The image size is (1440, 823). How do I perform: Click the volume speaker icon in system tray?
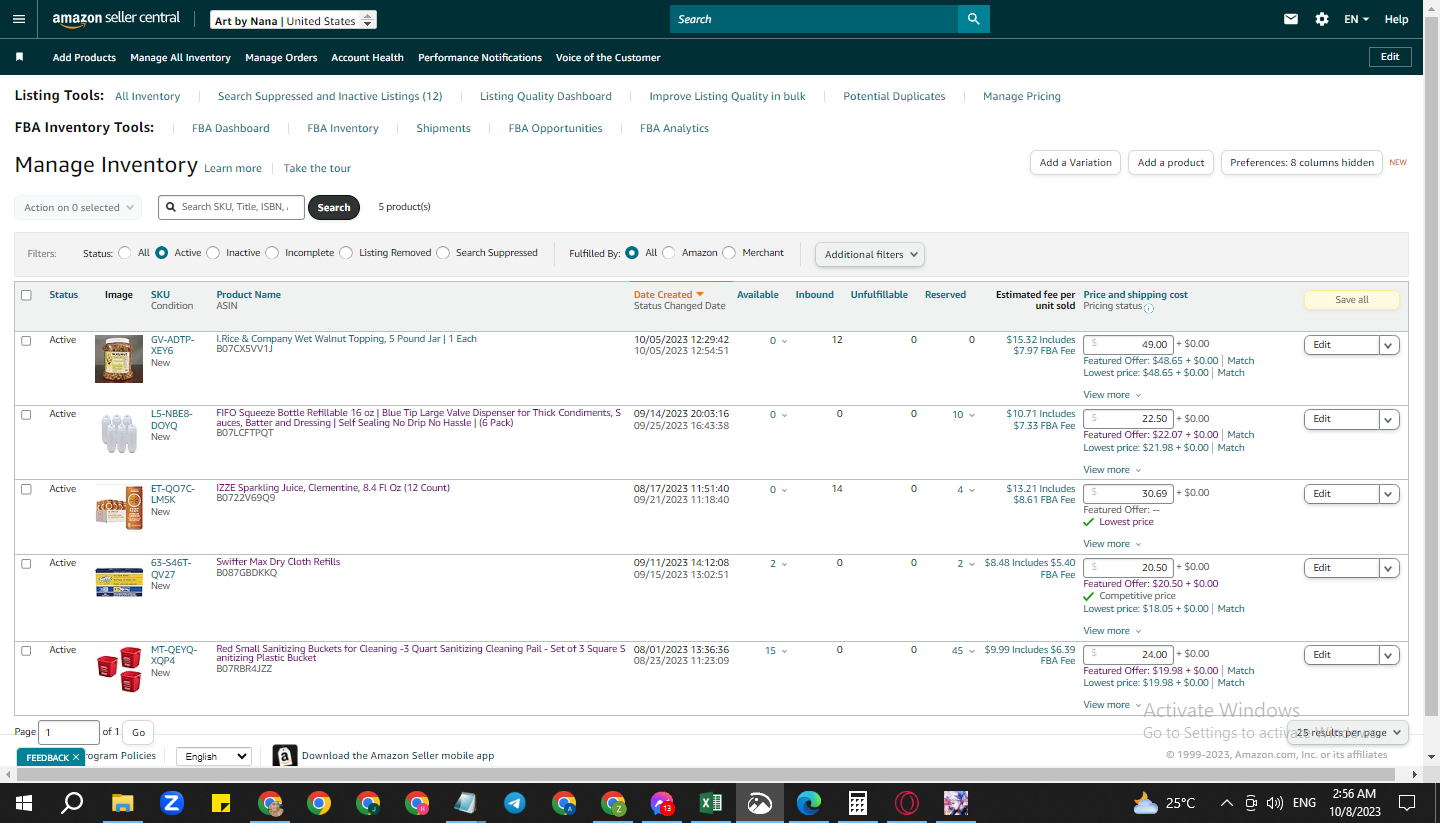[x=1274, y=803]
